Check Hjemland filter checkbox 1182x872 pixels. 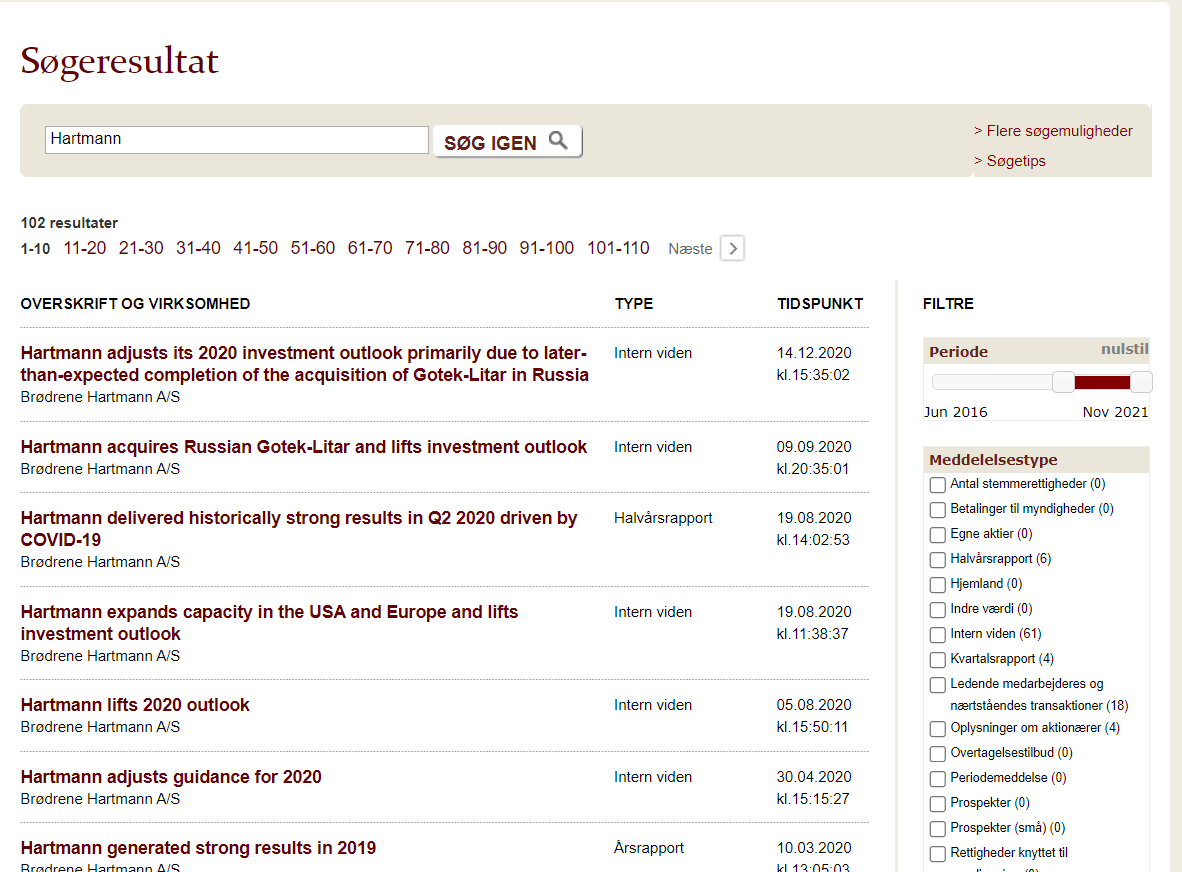tap(938, 585)
